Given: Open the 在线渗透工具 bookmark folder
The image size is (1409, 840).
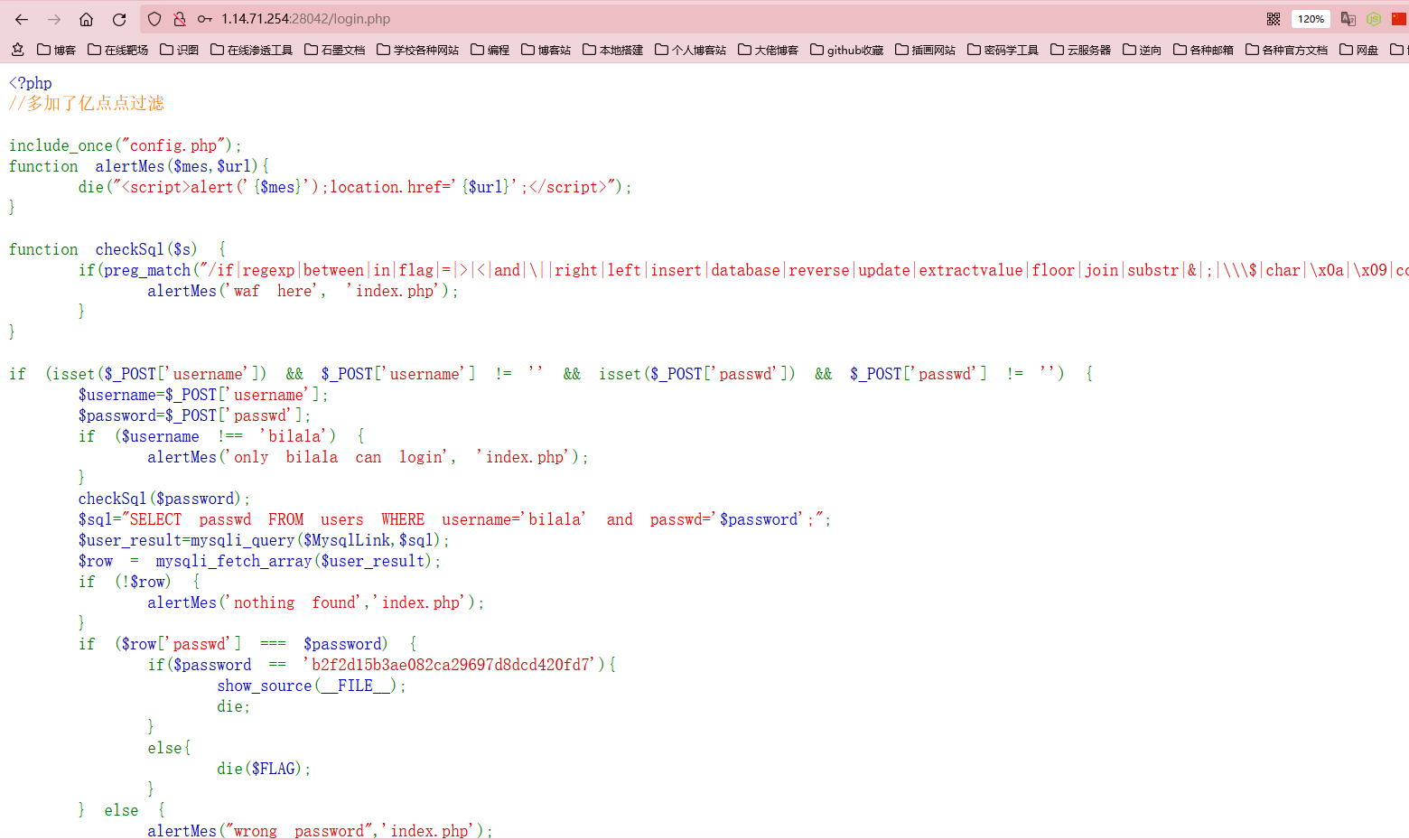Looking at the screenshot, I should tap(251, 50).
